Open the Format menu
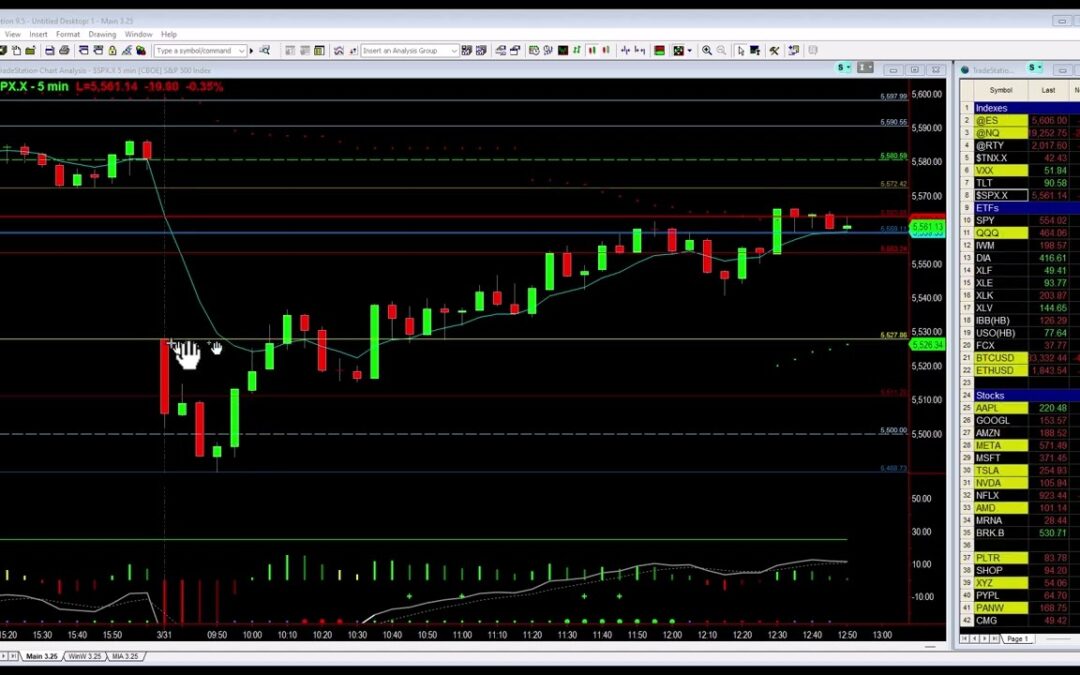 coord(68,34)
